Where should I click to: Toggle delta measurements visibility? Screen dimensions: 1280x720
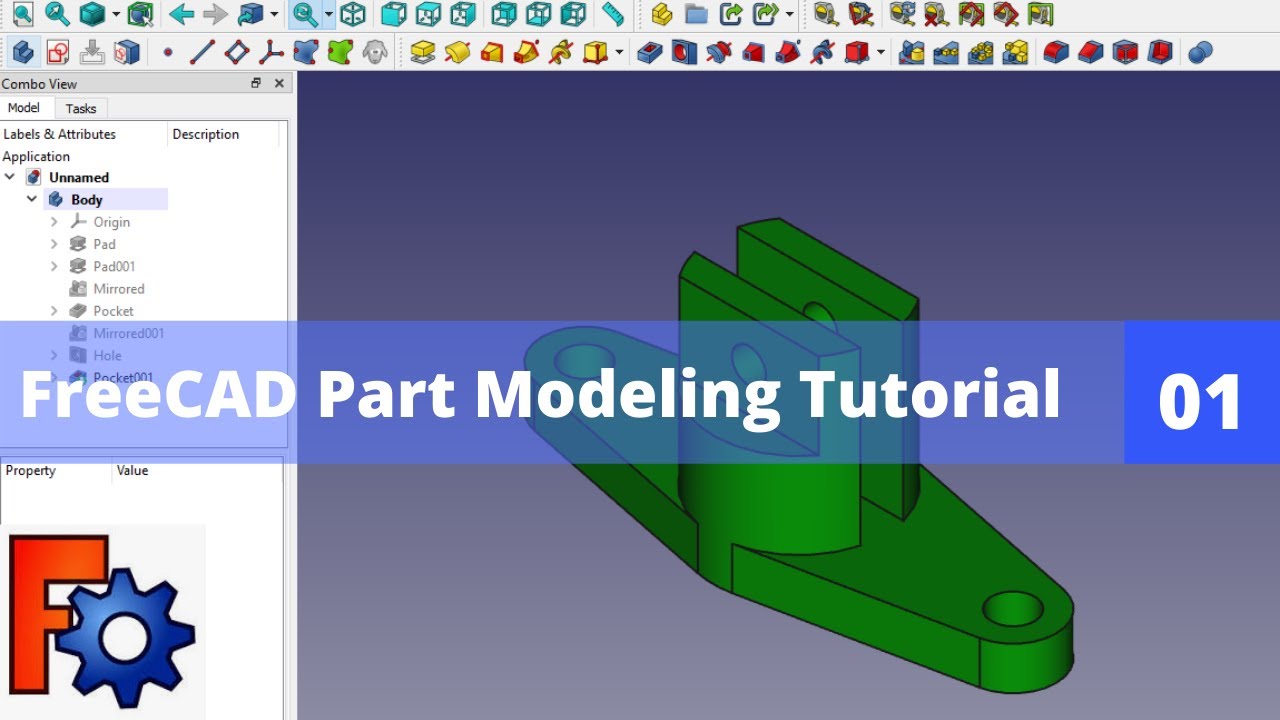[x=1040, y=14]
